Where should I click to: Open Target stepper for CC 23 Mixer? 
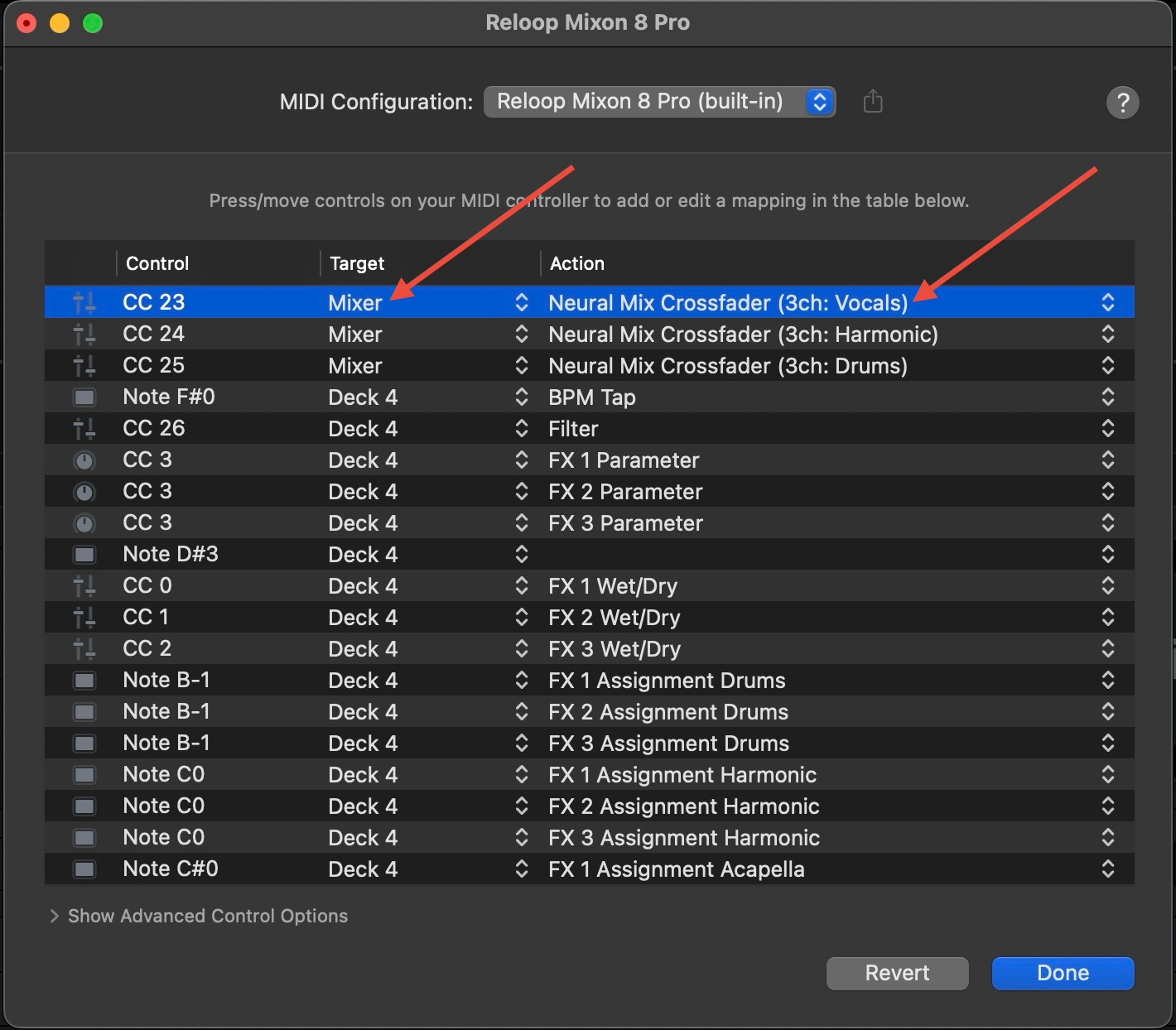521,303
